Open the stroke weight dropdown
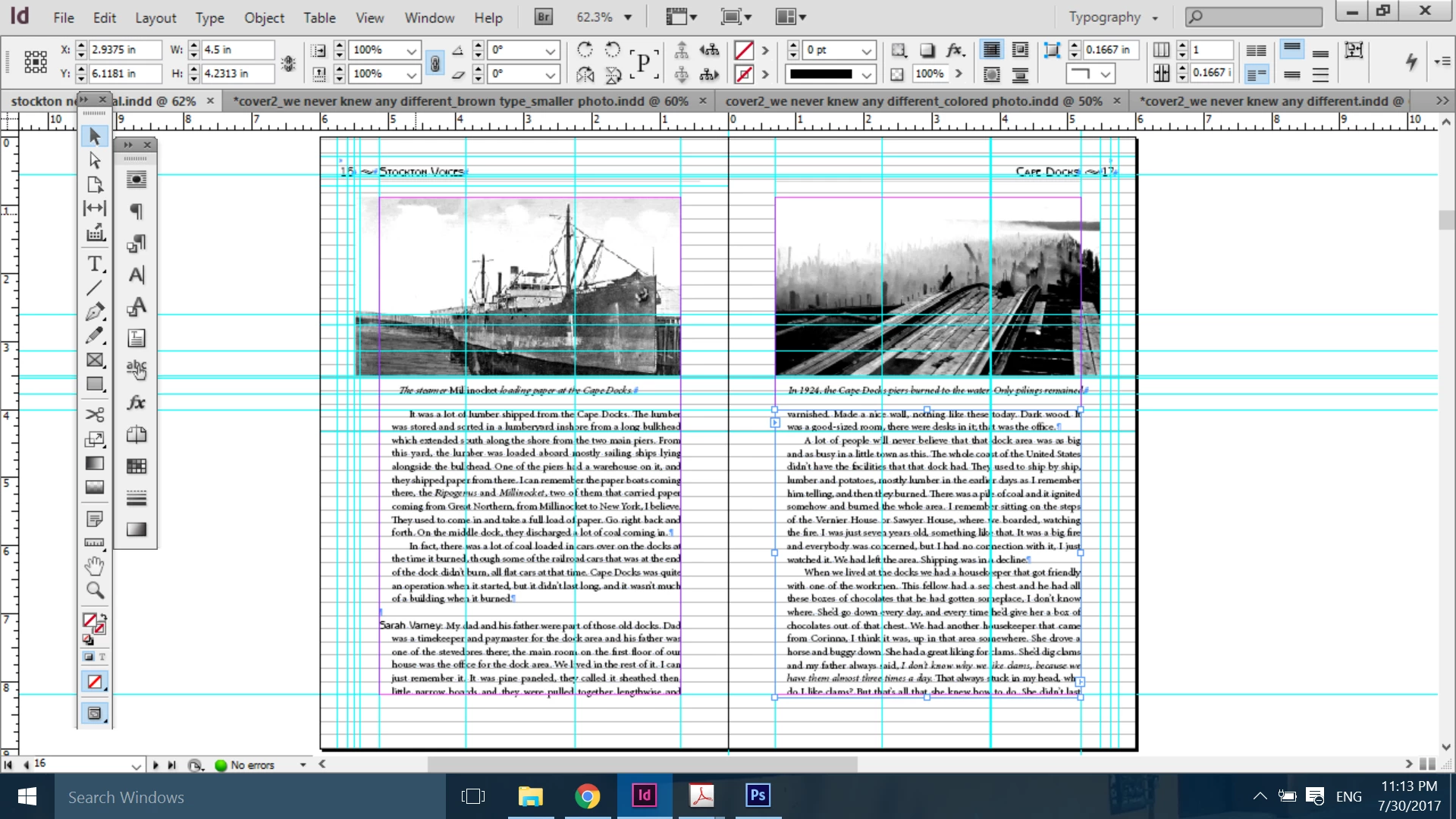 tap(866, 50)
